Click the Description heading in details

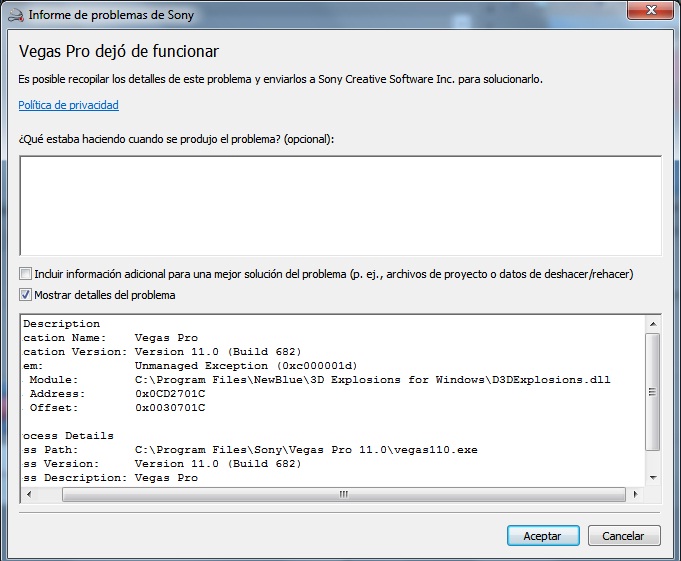(61, 324)
